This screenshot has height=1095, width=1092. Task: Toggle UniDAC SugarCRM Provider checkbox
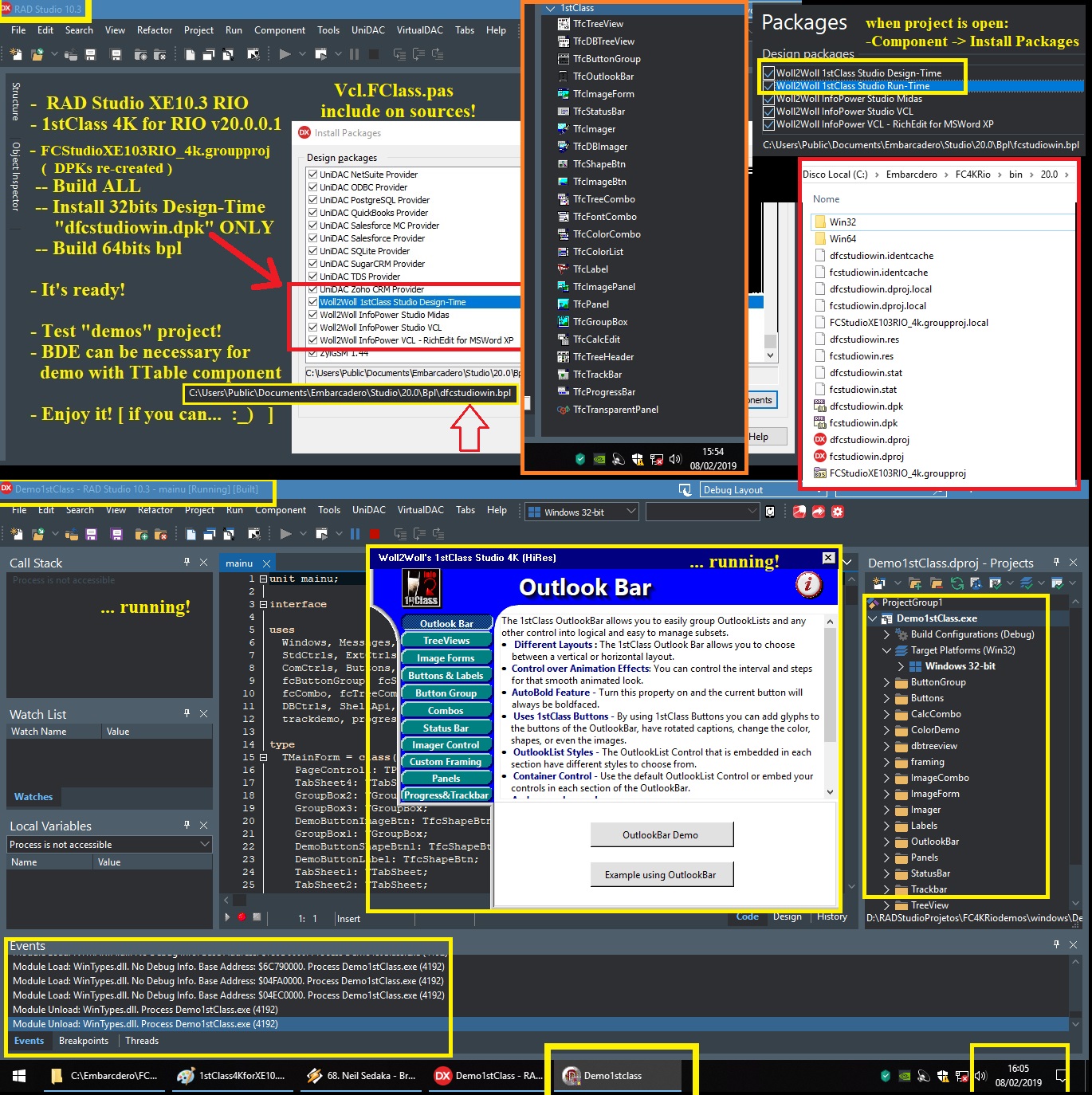coord(312,264)
